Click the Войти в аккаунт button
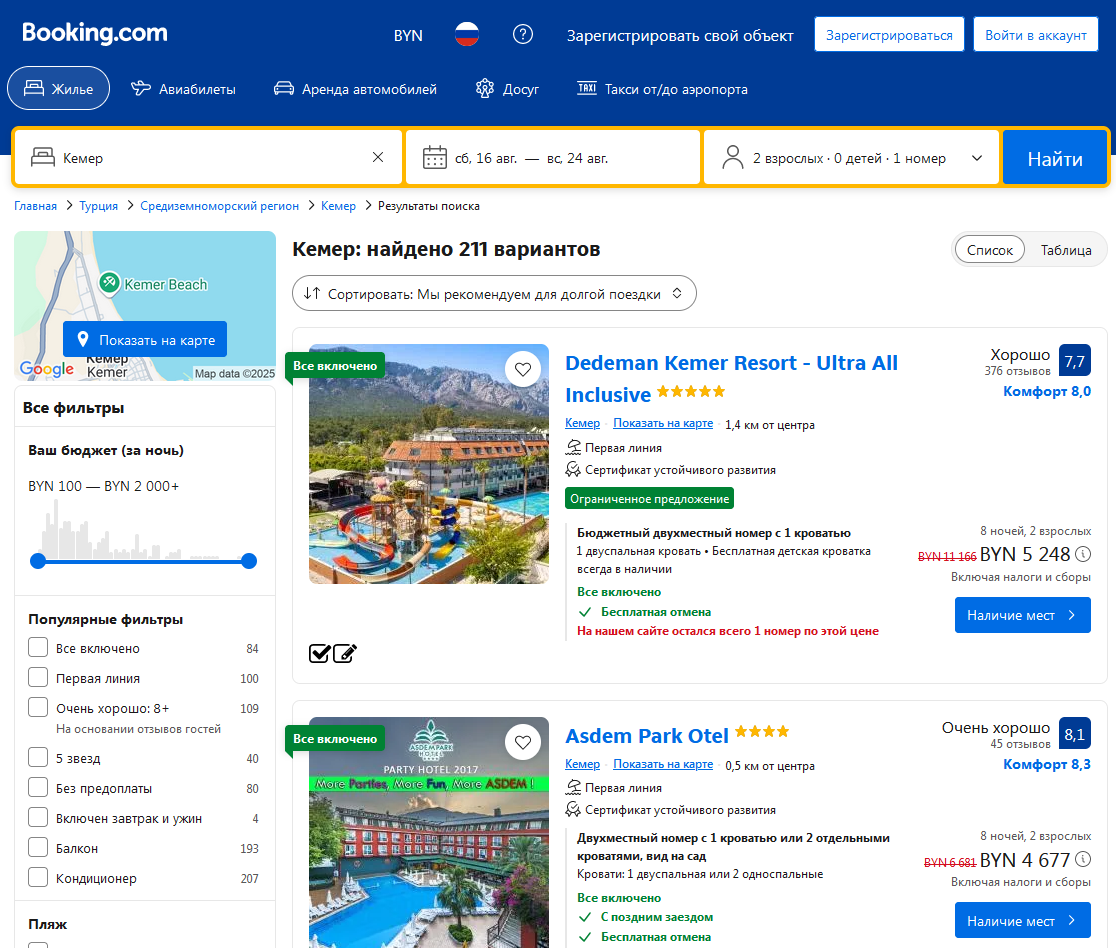 [x=1036, y=35]
